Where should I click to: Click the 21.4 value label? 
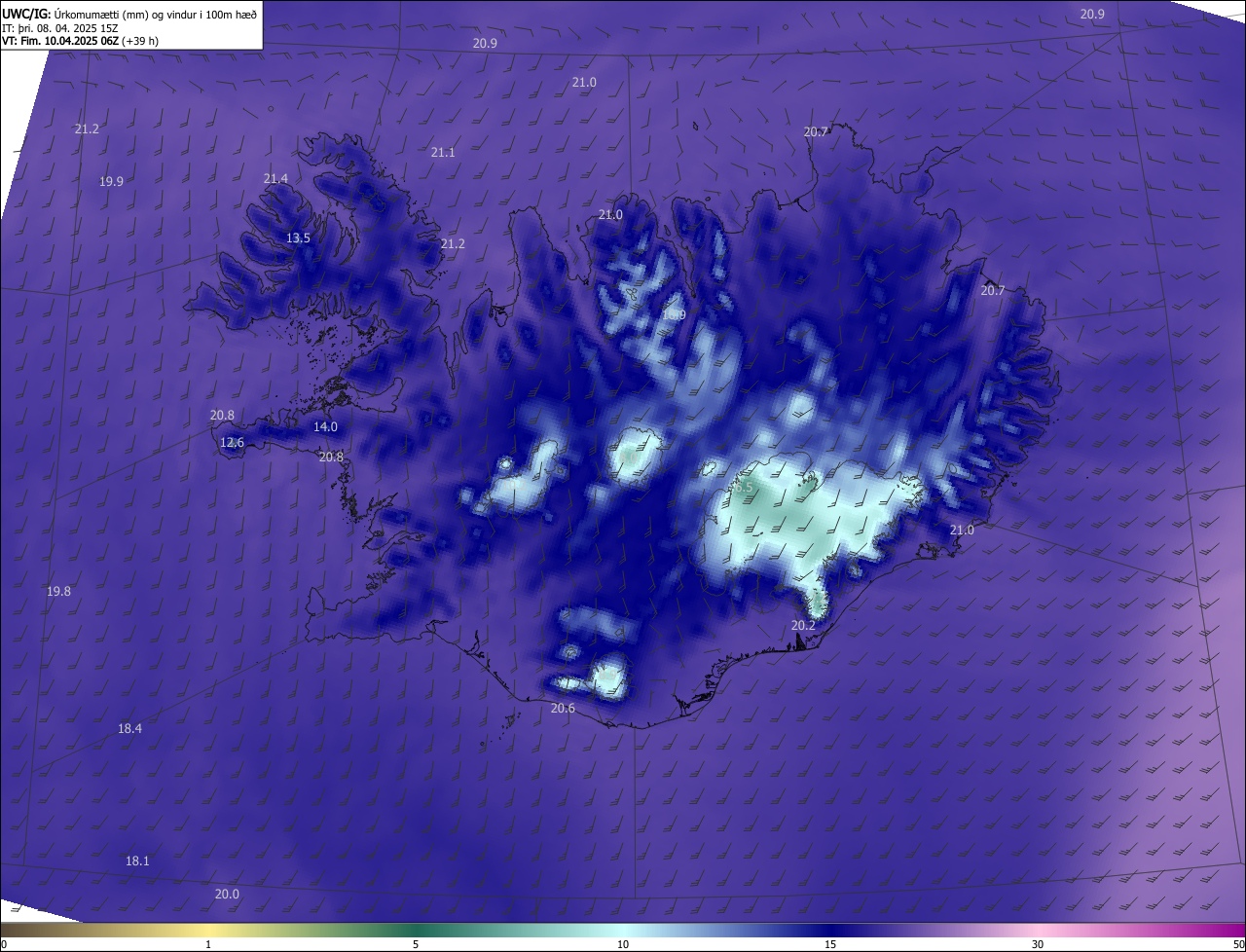point(275,179)
